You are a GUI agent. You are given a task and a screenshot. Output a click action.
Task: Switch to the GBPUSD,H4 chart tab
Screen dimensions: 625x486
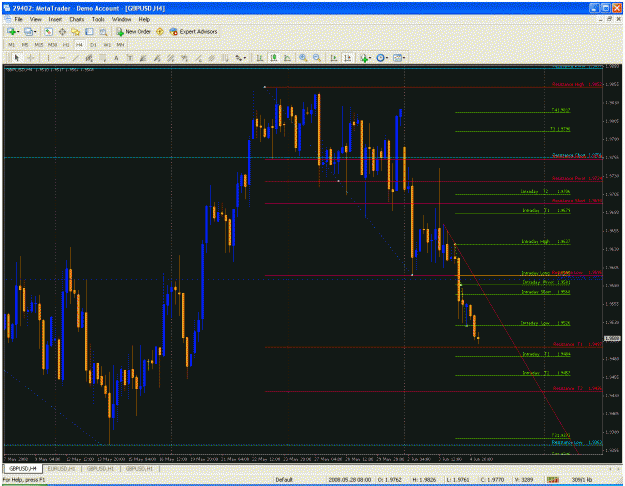pos(23,469)
